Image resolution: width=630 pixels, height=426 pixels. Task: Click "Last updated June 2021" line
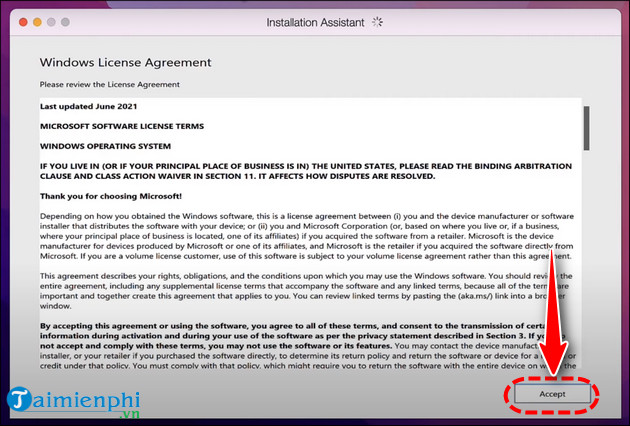(89, 106)
